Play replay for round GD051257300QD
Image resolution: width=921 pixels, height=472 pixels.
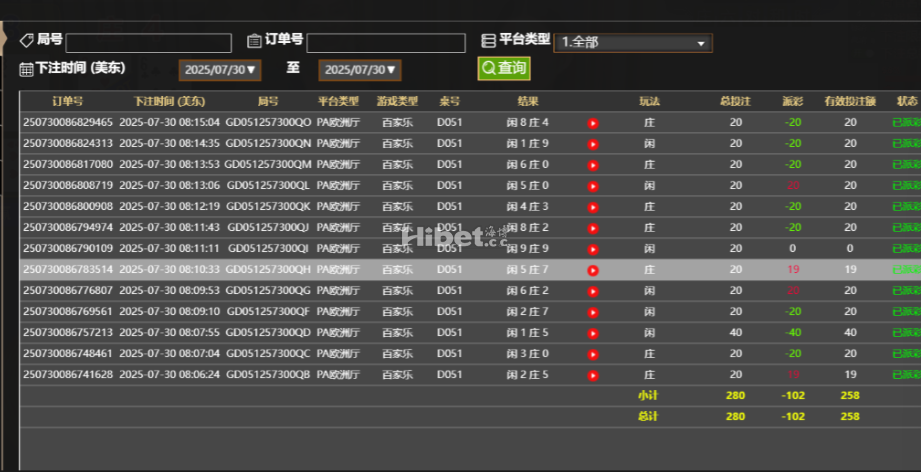[x=592, y=333]
